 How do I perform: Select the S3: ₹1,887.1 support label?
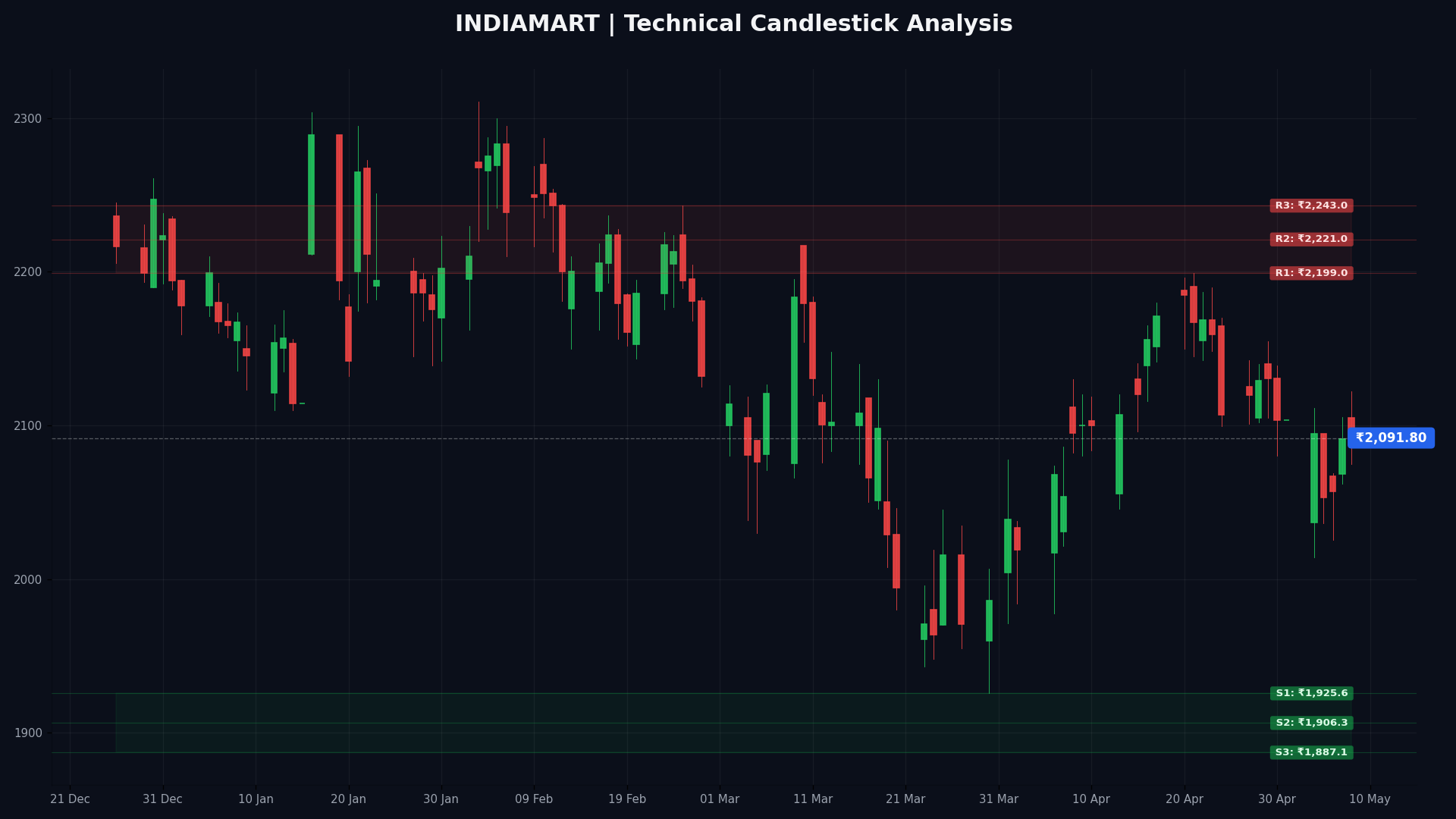pos(1311,752)
